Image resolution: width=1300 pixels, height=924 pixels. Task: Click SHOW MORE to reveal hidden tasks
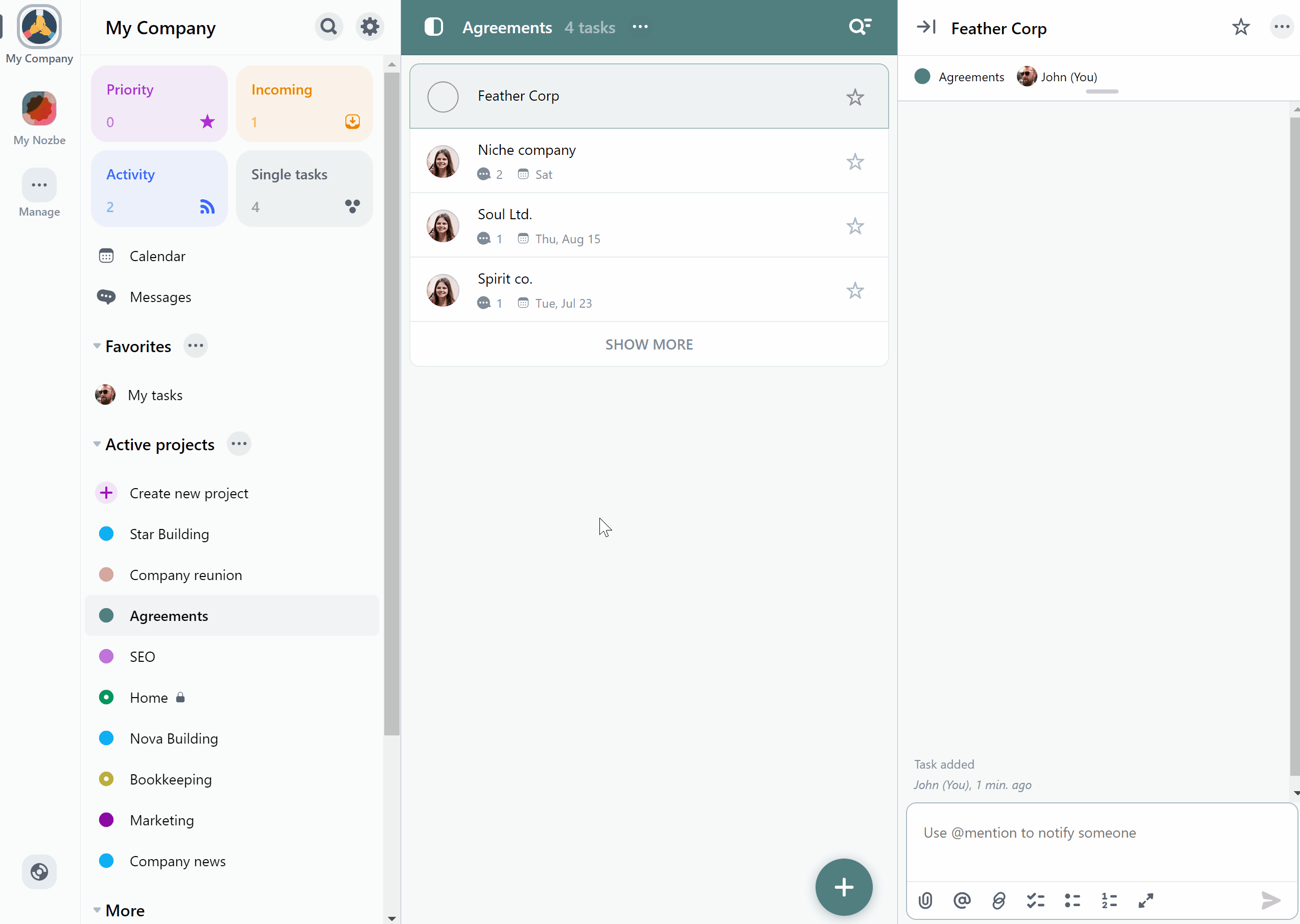pos(649,344)
